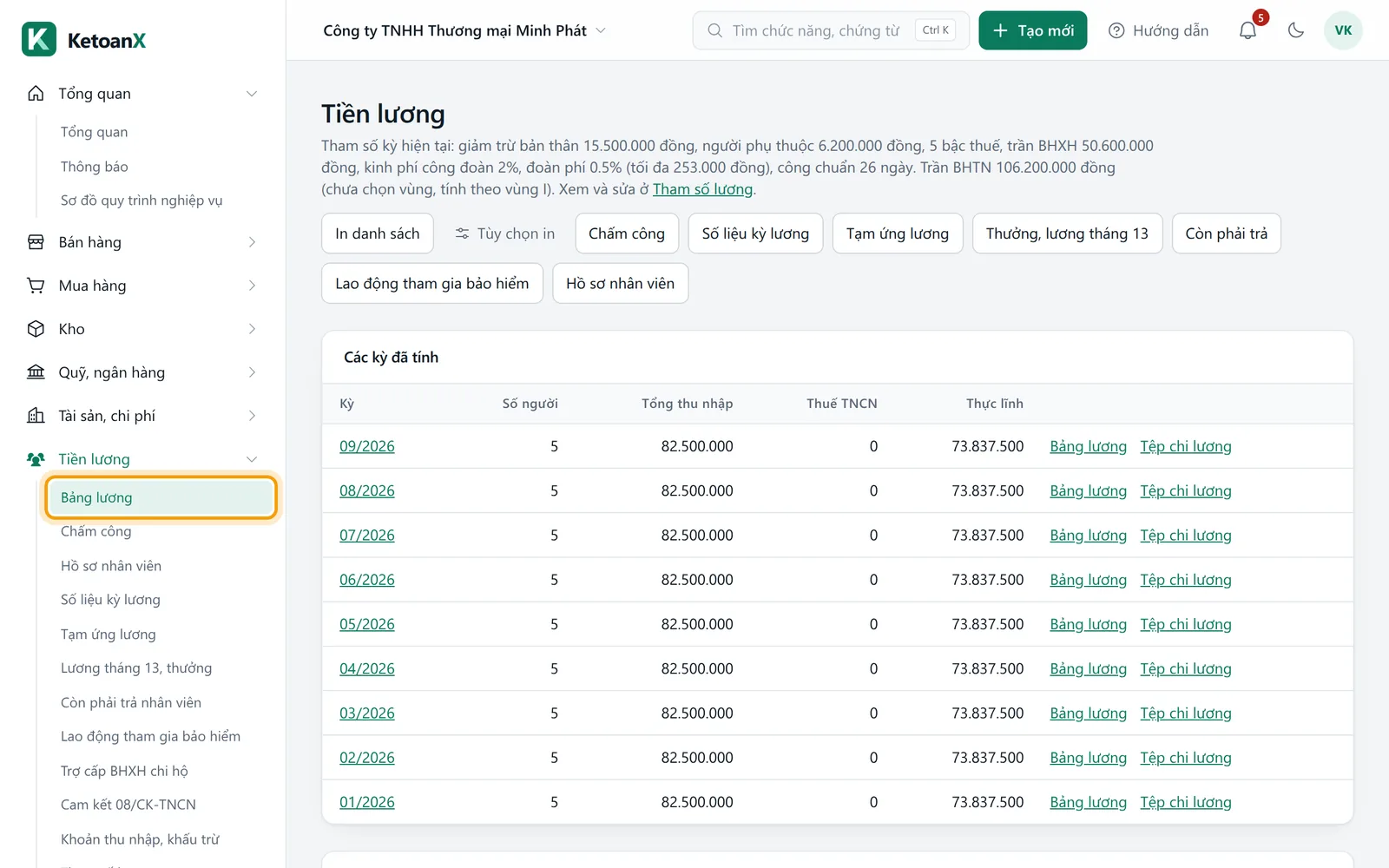This screenshot has height=868, width=1389.
Task: Open period 09/2026 link
Action: coord(367,446)
